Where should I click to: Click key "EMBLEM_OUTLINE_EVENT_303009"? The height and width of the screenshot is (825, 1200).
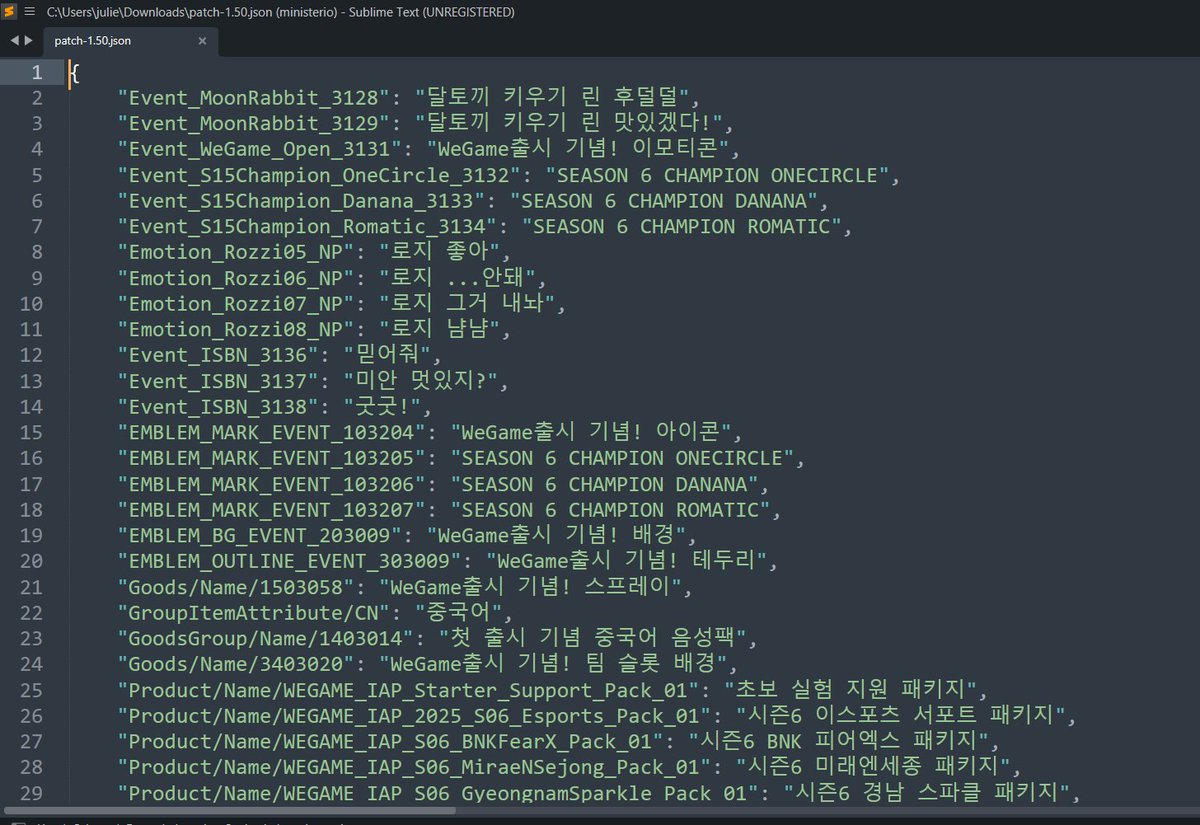pos(289,561)
